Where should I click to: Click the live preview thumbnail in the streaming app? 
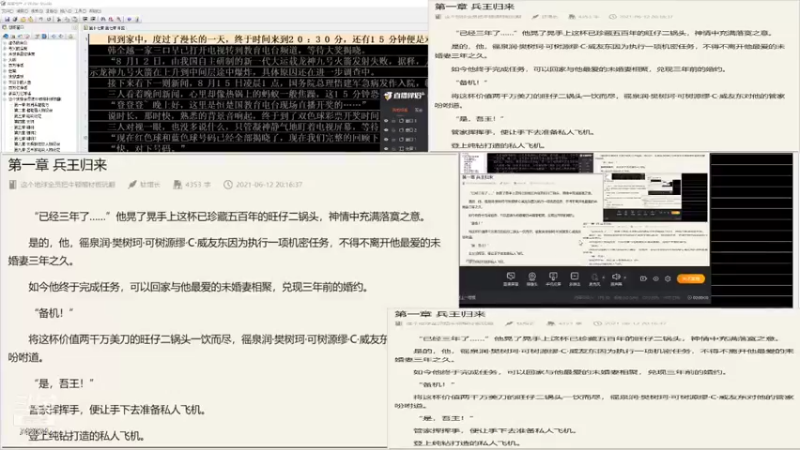(x=585, y=210)
